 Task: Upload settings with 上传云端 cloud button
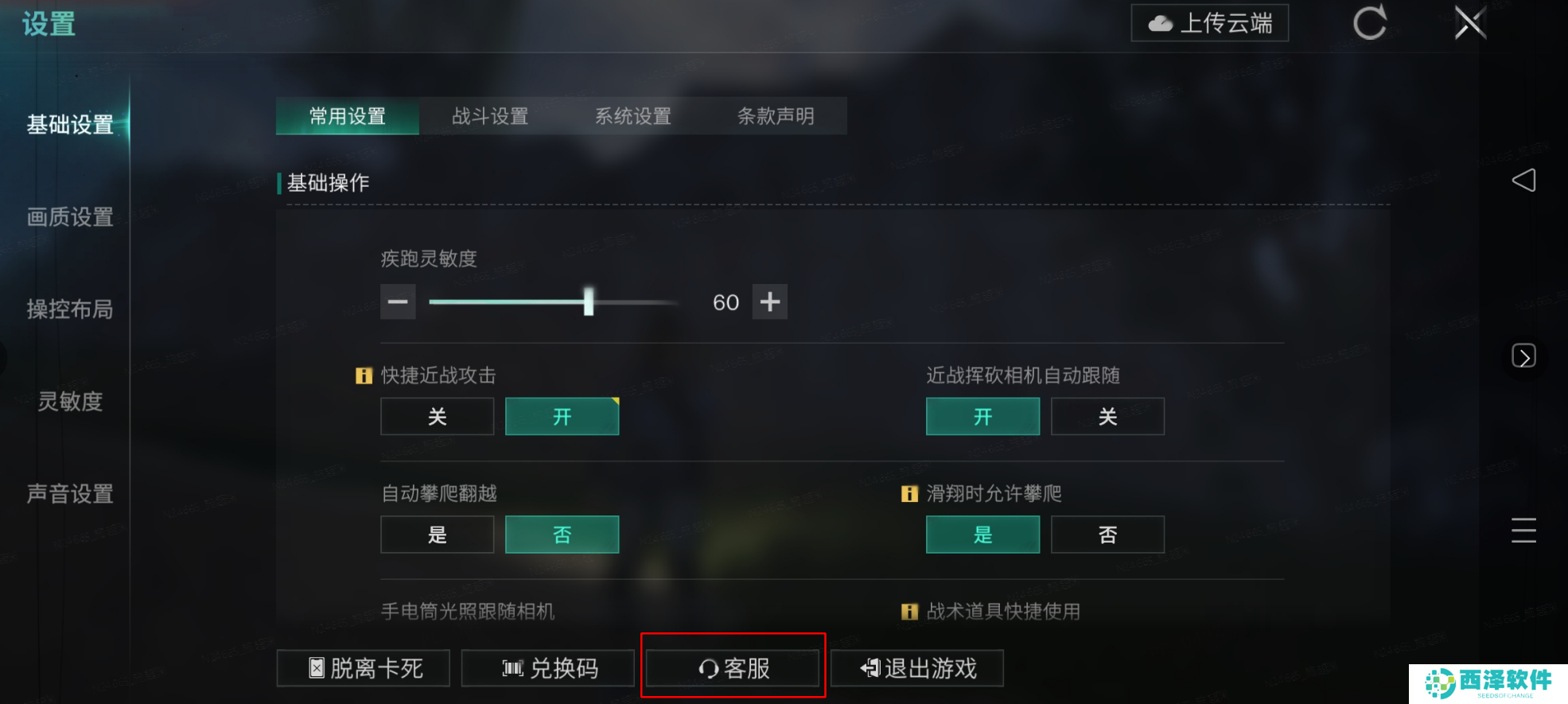click(1210, 23)
